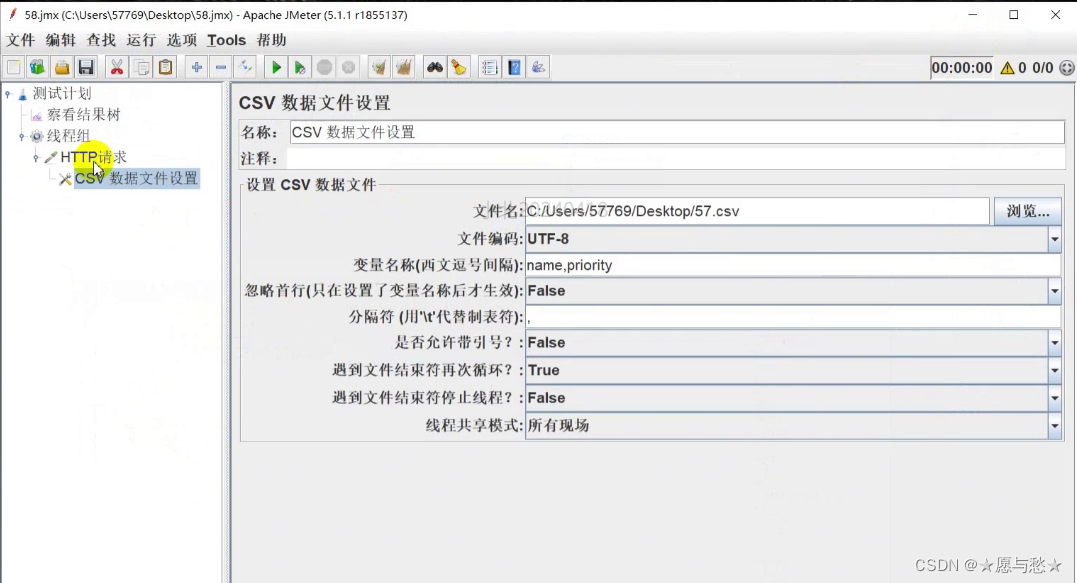Viewport: 1077px width, 583px height.
Task: Open the 线程共享模式 dropdown
Action: pos(1054,426)
